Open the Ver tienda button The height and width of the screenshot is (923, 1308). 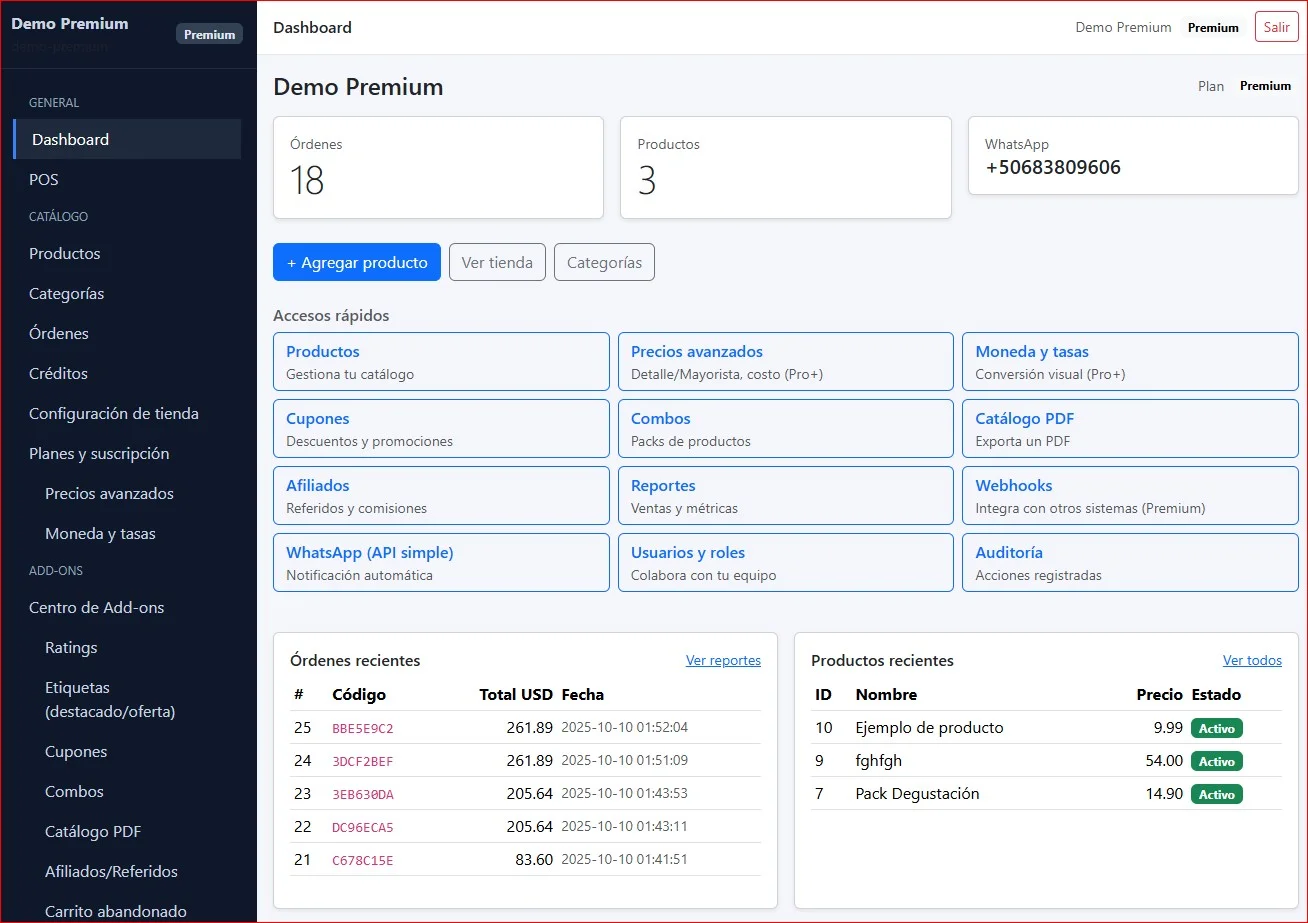497,262
